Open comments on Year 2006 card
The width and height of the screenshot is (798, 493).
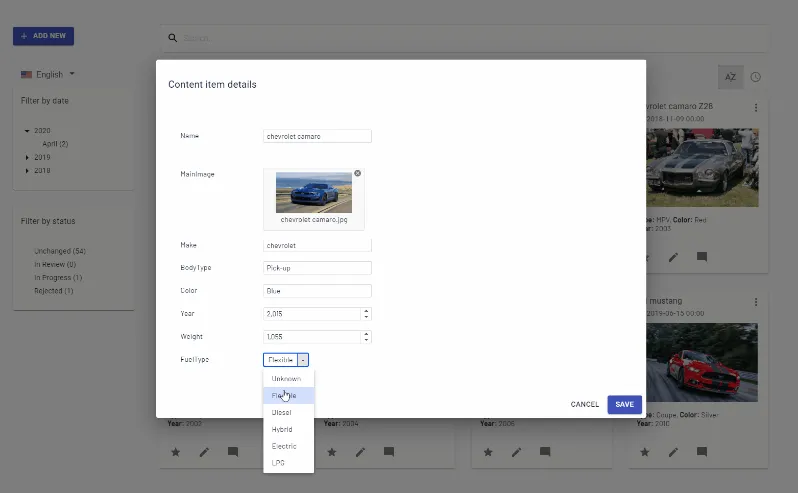click(545, 452)
